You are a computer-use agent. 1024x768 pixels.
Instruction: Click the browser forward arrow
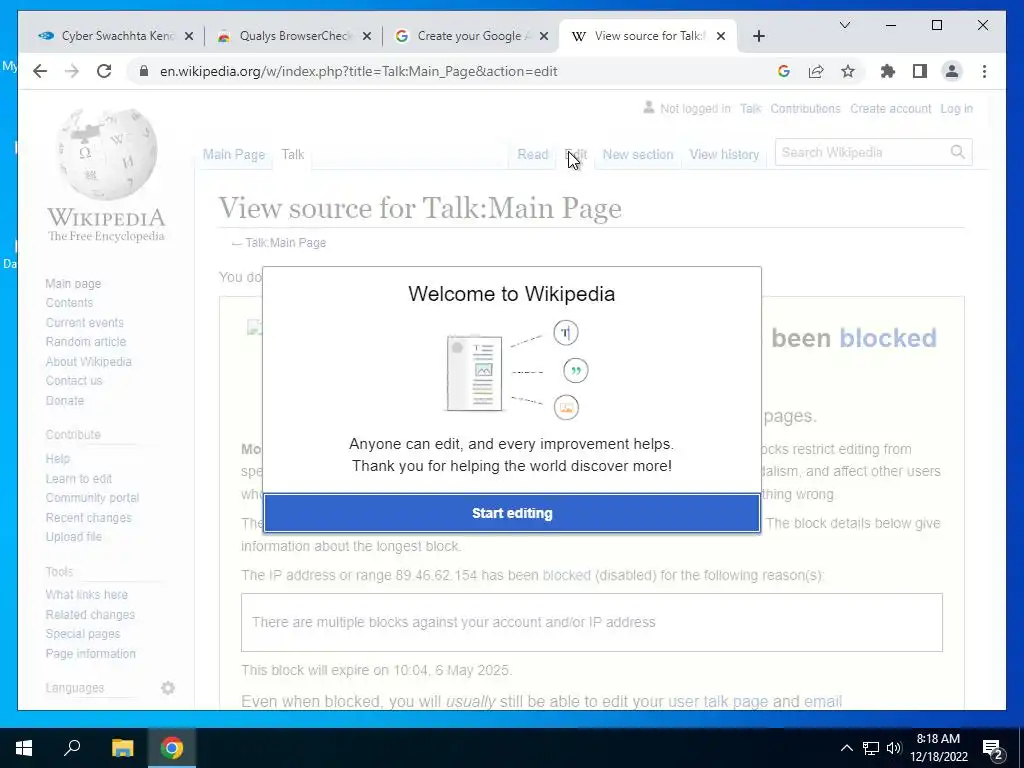72,71
